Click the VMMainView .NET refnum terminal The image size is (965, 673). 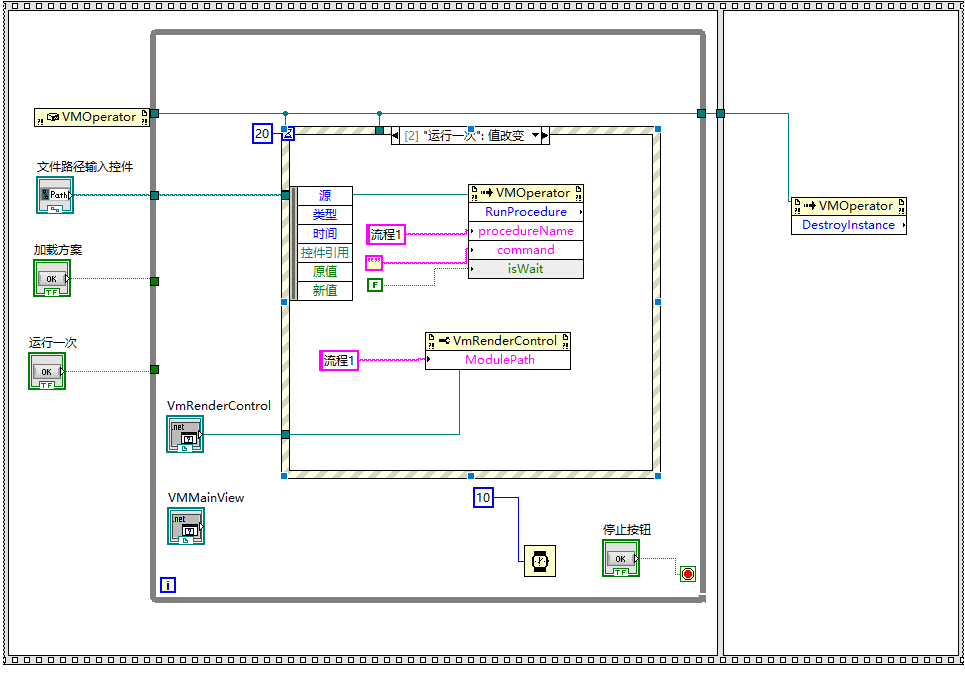(x=185, y=525)
